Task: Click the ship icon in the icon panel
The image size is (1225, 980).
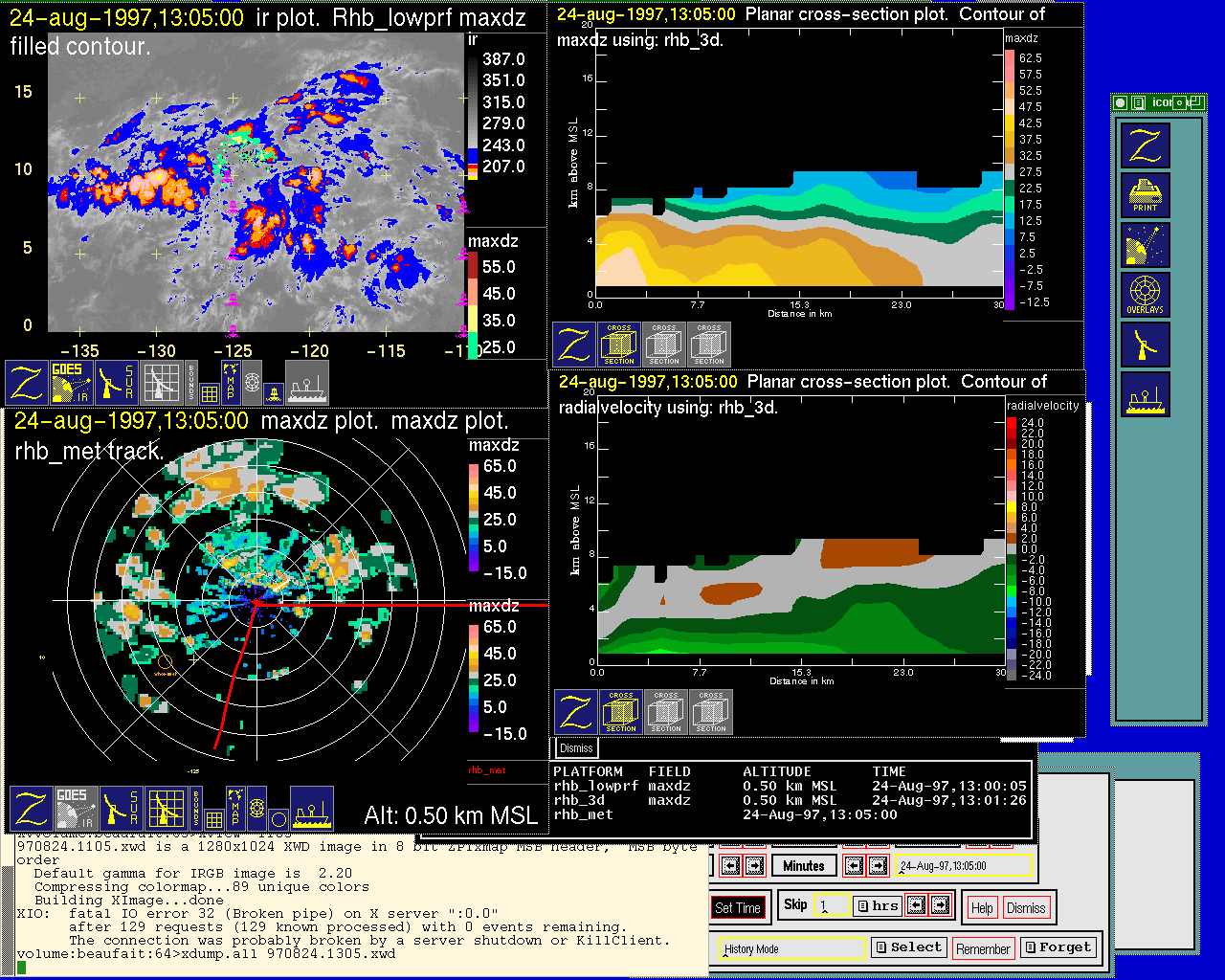Action: pos(1145,394)
